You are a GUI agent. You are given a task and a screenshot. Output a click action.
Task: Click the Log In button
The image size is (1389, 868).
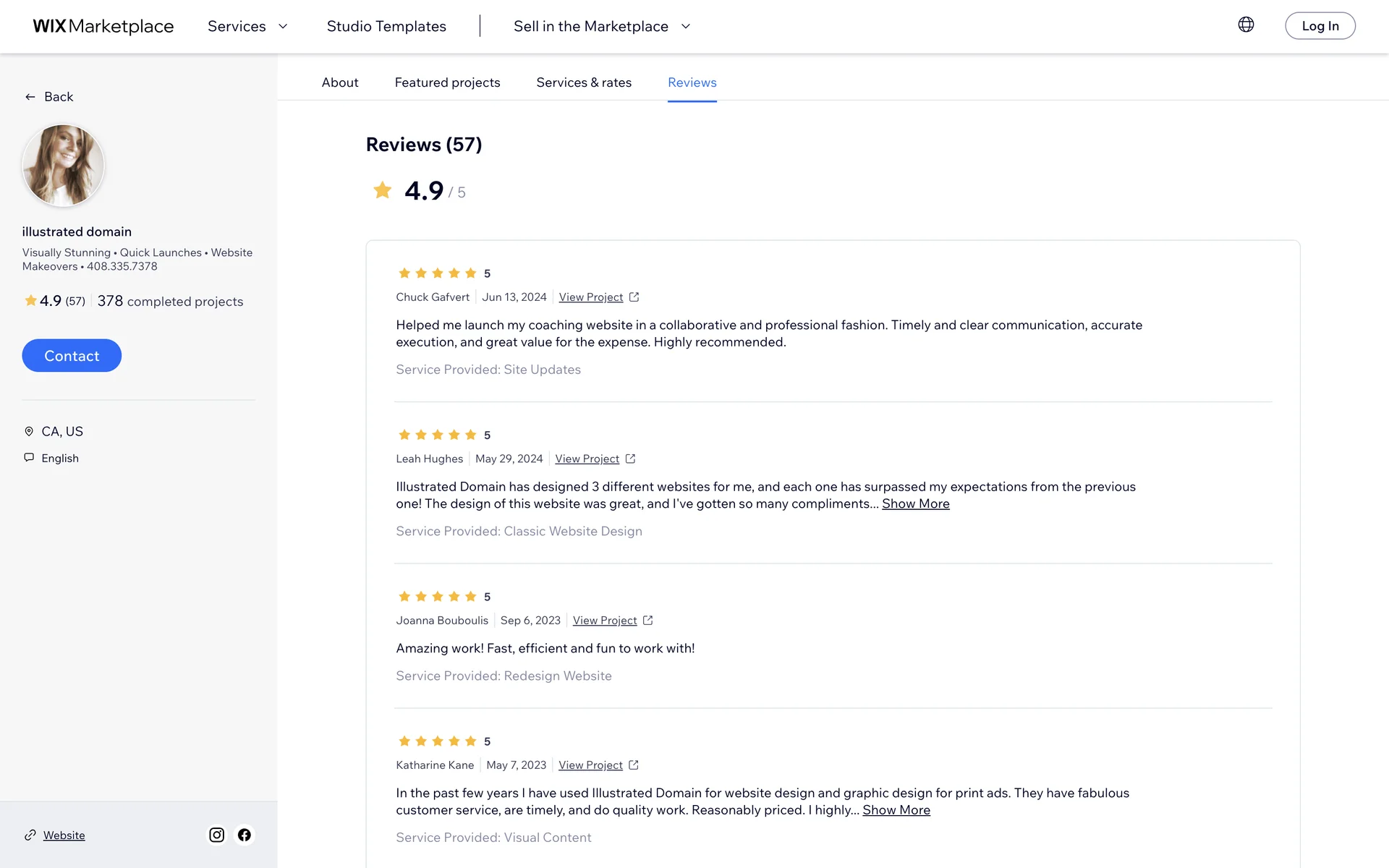(x=1320, y=26)
